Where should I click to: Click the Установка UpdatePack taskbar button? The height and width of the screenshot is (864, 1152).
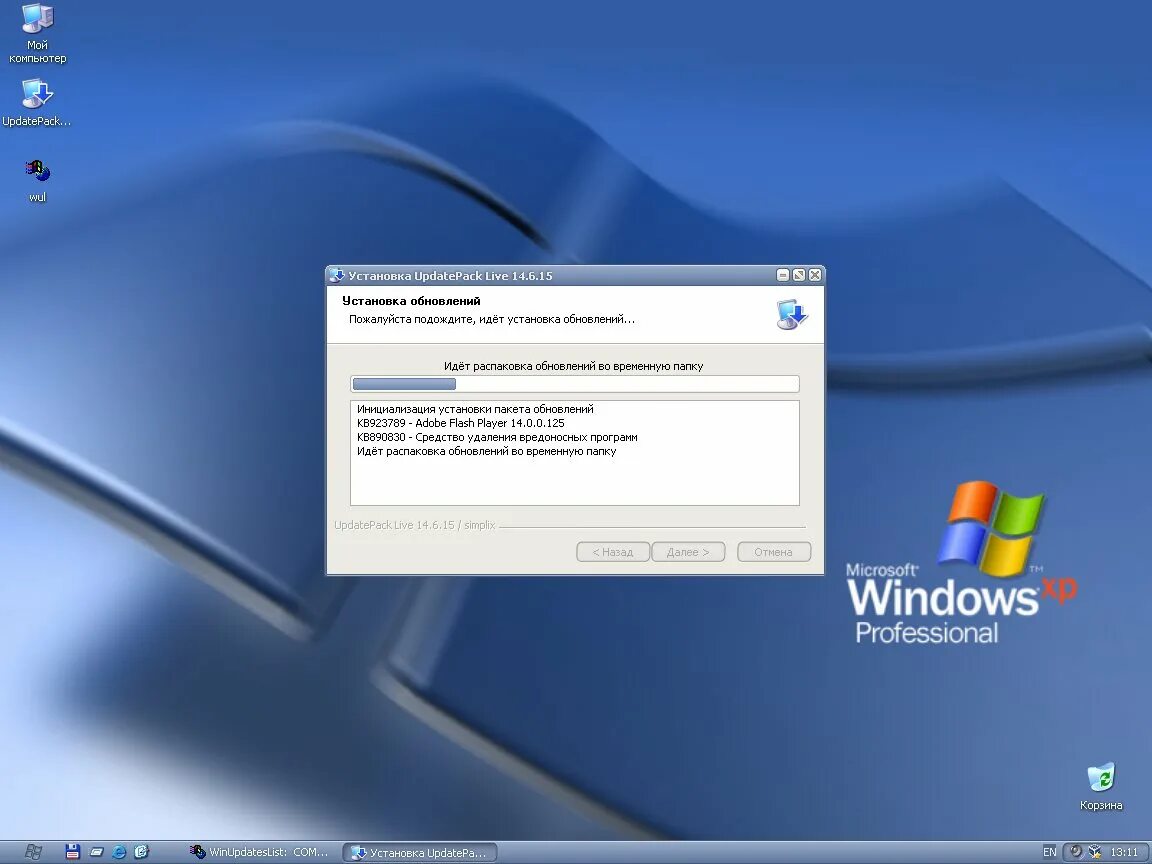[x=420, y=852]
